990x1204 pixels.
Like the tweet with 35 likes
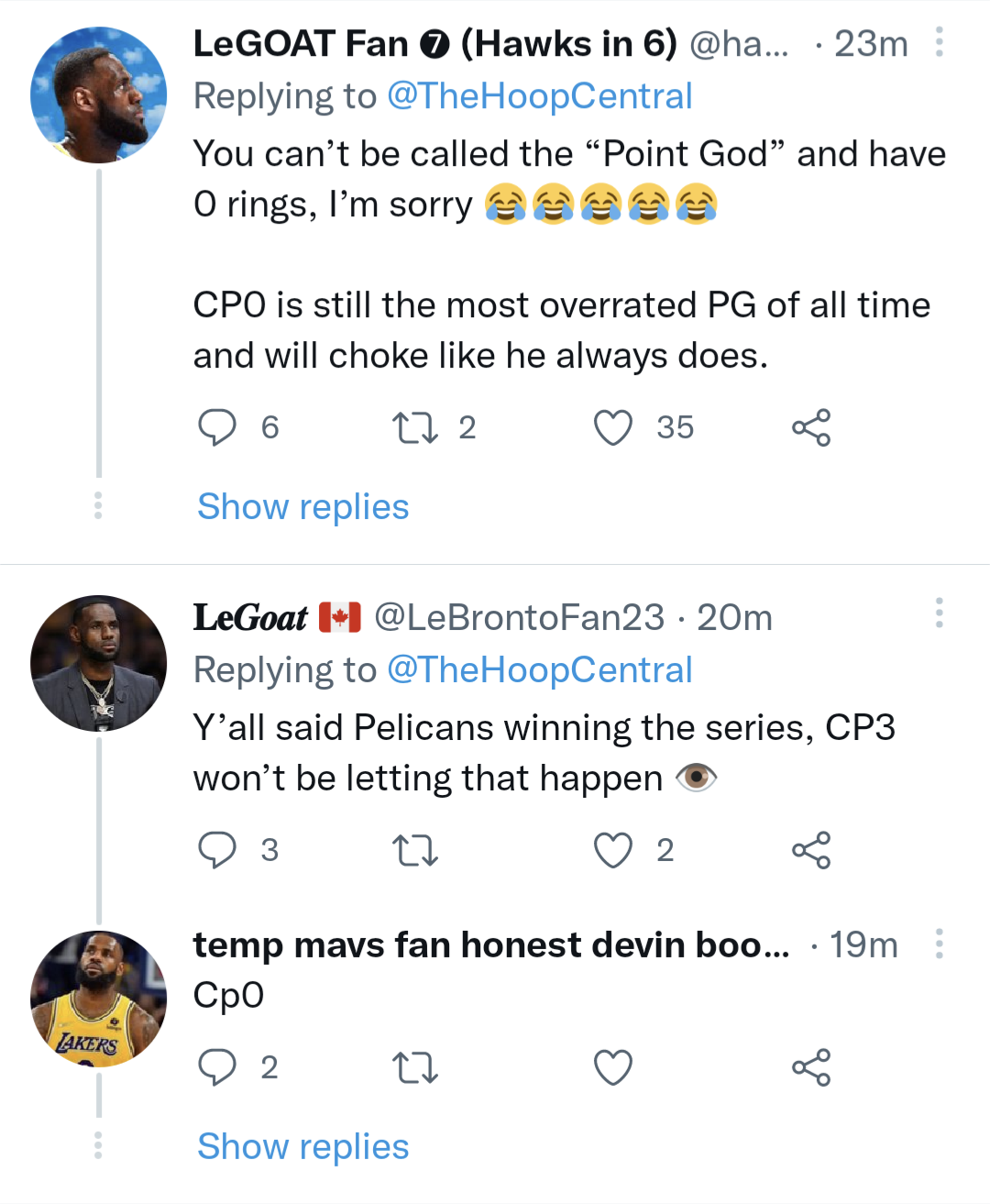pyautogui.click(x=613, y=427)
